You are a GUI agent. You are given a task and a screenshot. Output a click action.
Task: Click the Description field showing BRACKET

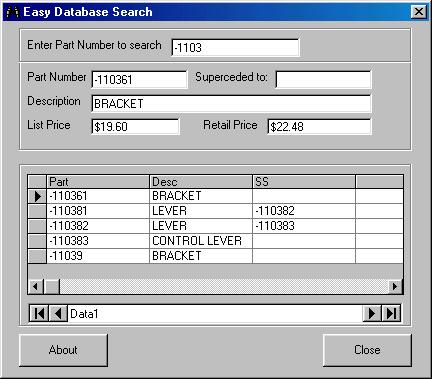point(231,104)
